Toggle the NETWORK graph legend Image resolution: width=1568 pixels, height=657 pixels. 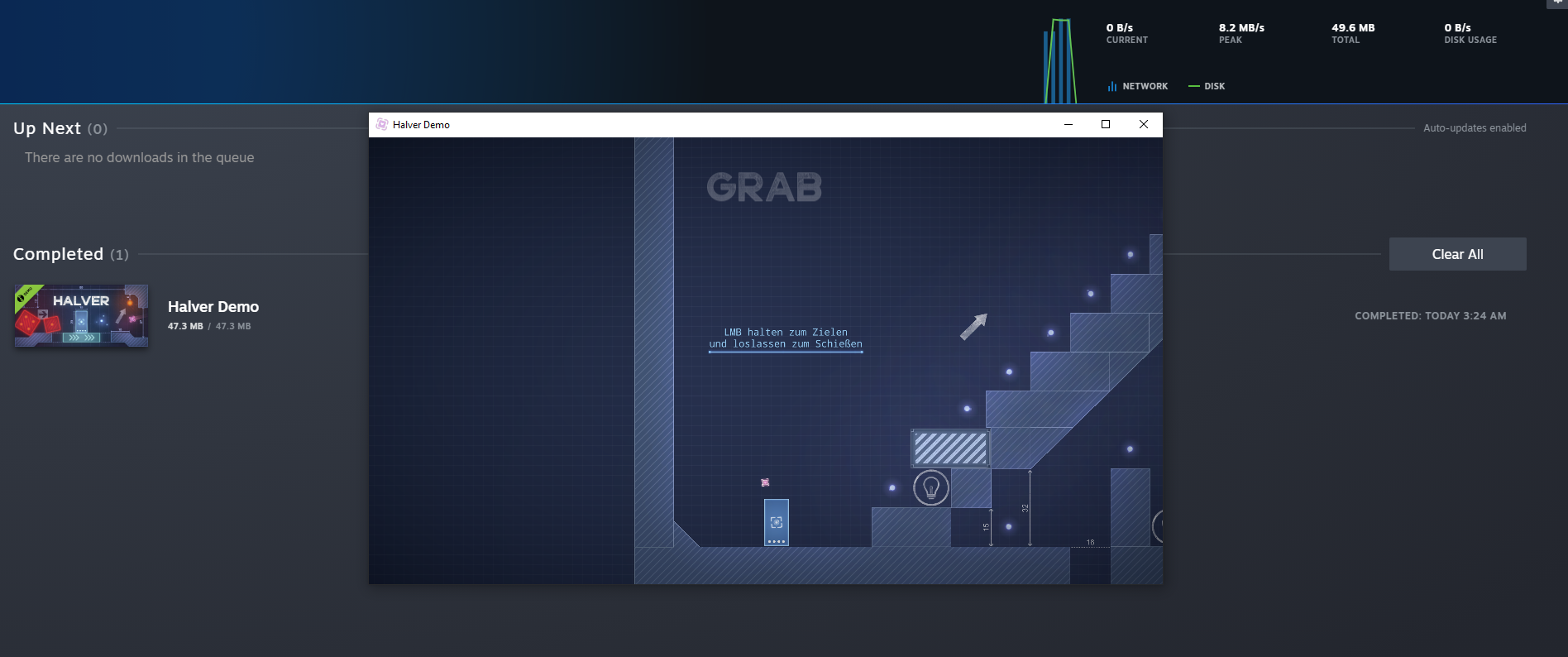coord(1138,86)
